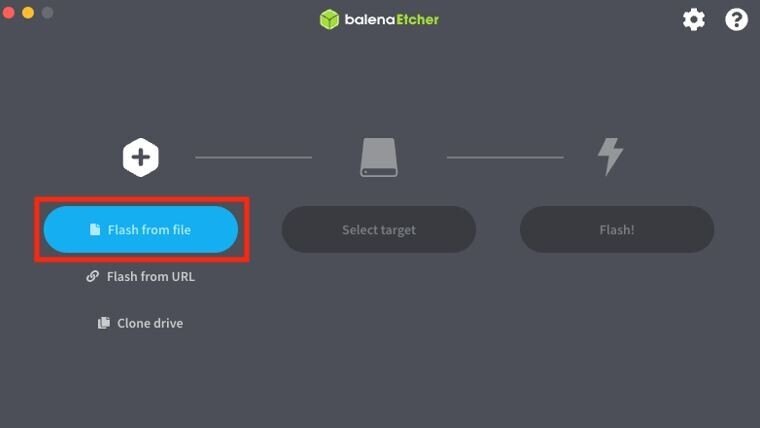Click the green balenaEtcher cube logo
760x428 pixels.
click(x=329, y=19)
